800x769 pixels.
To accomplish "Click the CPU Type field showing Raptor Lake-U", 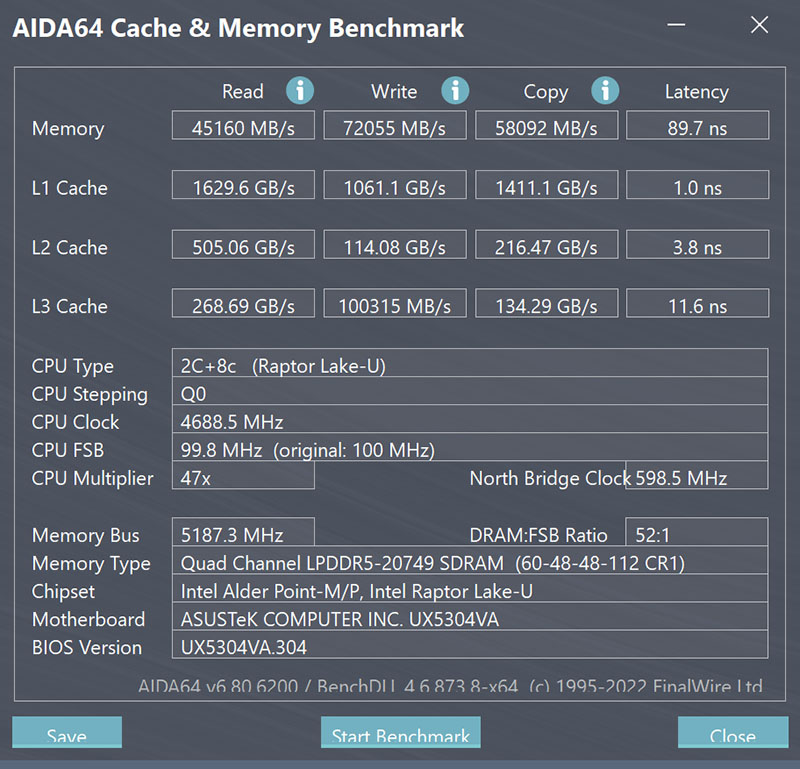I will pyautogui.click(x=470, y=363).
